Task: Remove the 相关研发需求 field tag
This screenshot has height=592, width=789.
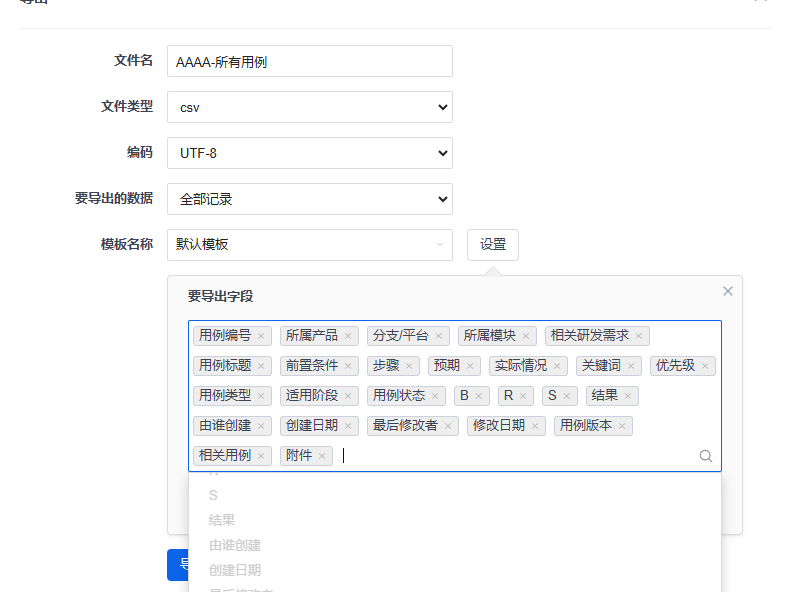Action: pyautogui.click(x=639, y=336)
